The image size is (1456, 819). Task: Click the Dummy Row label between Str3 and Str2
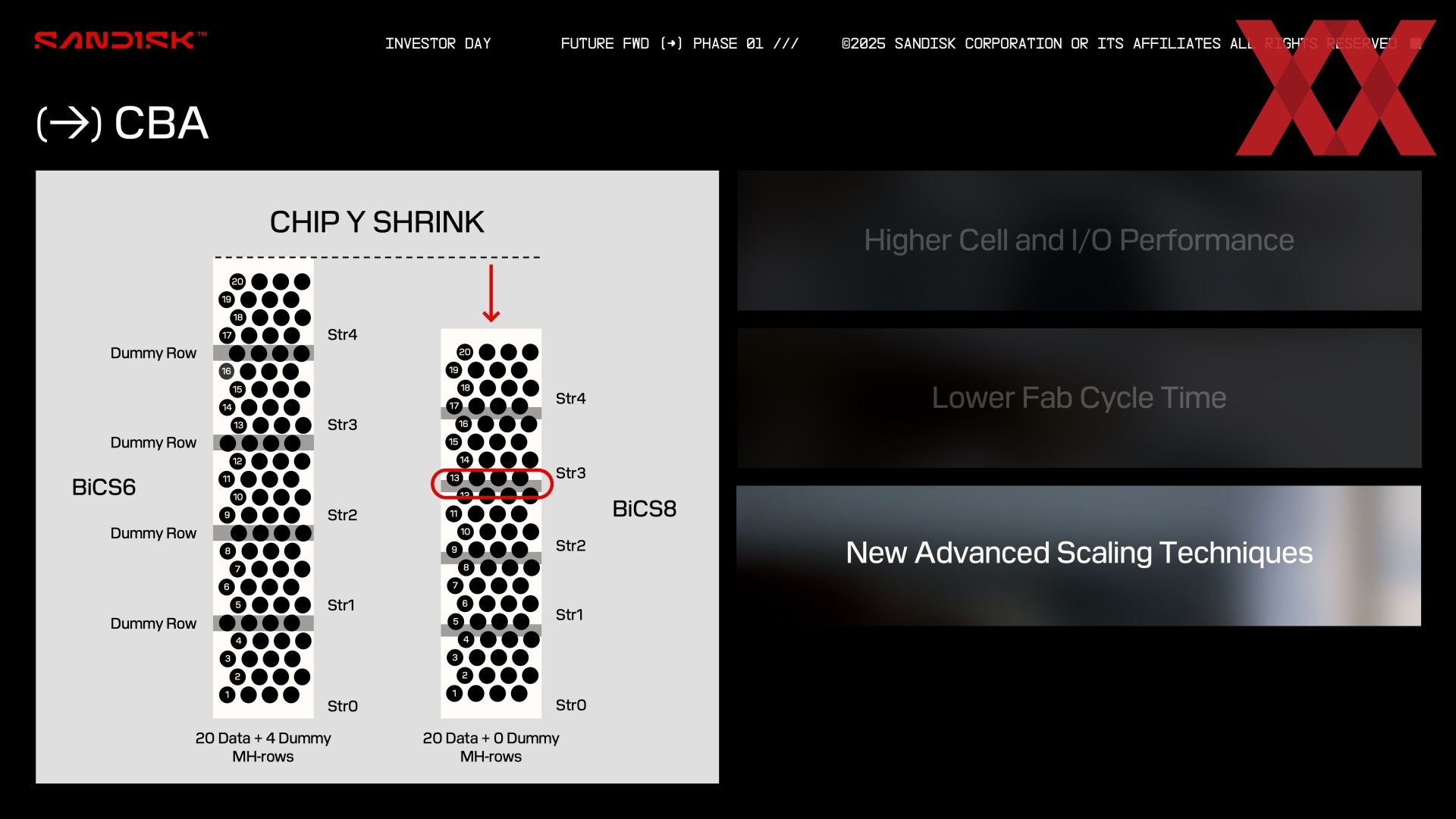tap(153, 442)
